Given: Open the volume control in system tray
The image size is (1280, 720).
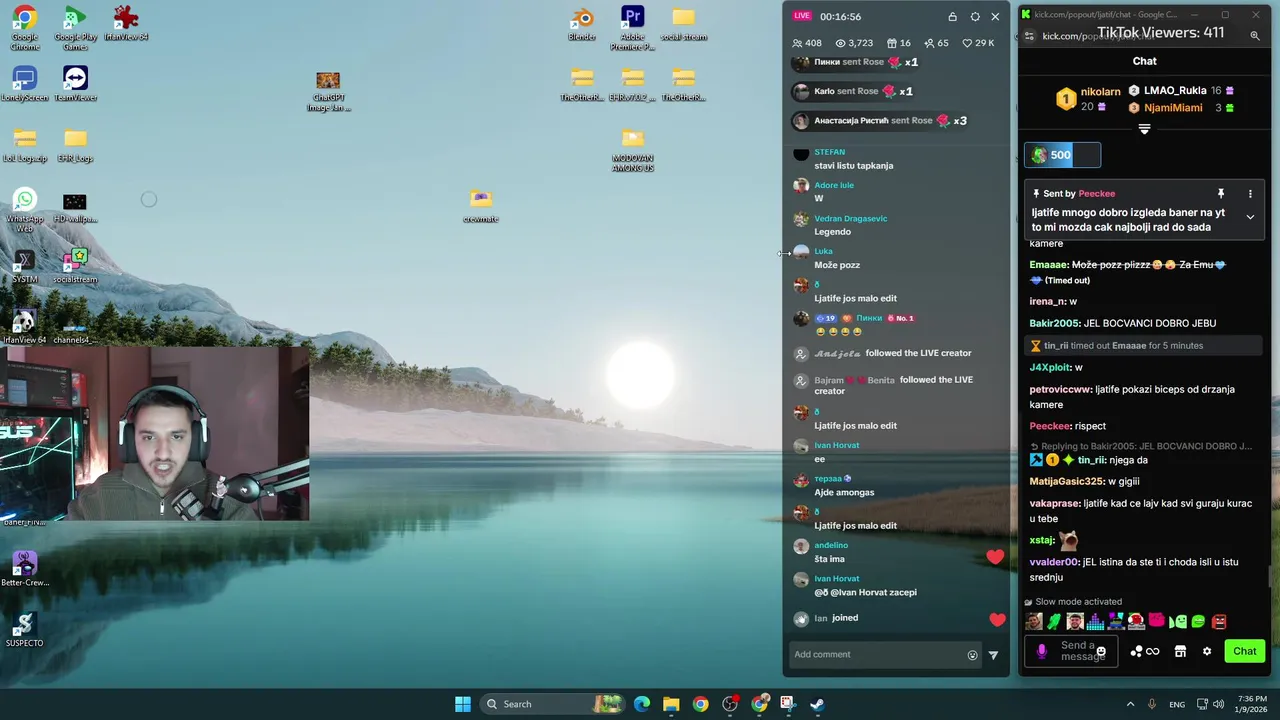Looking at the screenshot, I should click(x=1218, y=704).
